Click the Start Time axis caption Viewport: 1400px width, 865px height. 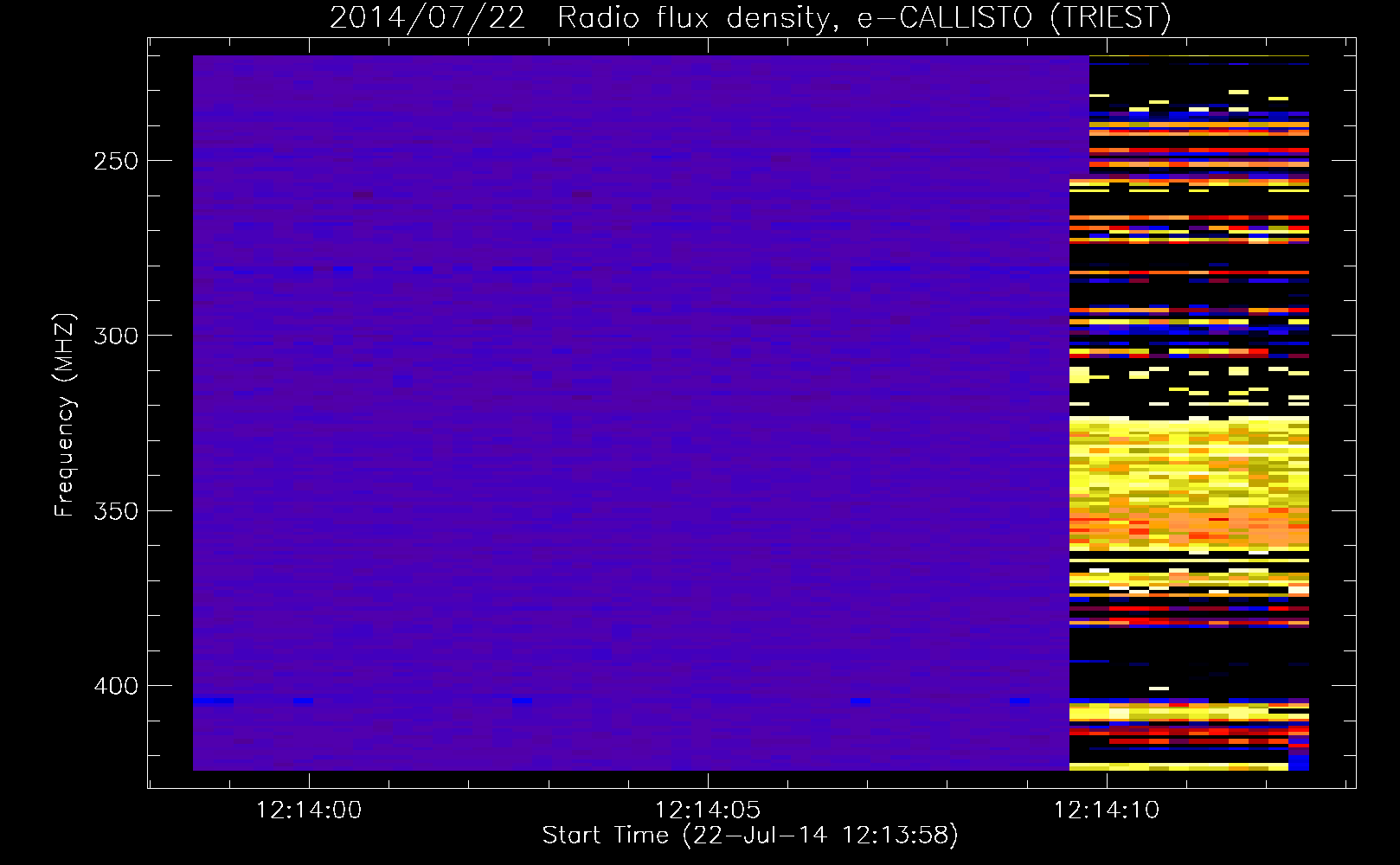[x=750, y=836]
